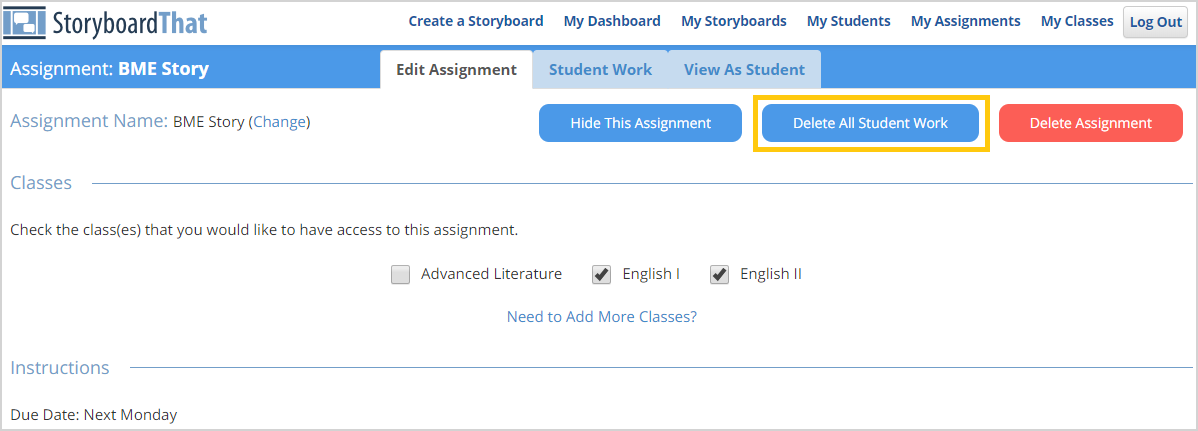Viewport: 1198px width, 431px height.
Task: Switch to the Student Work tab
Action: click(x=601, y=70)
